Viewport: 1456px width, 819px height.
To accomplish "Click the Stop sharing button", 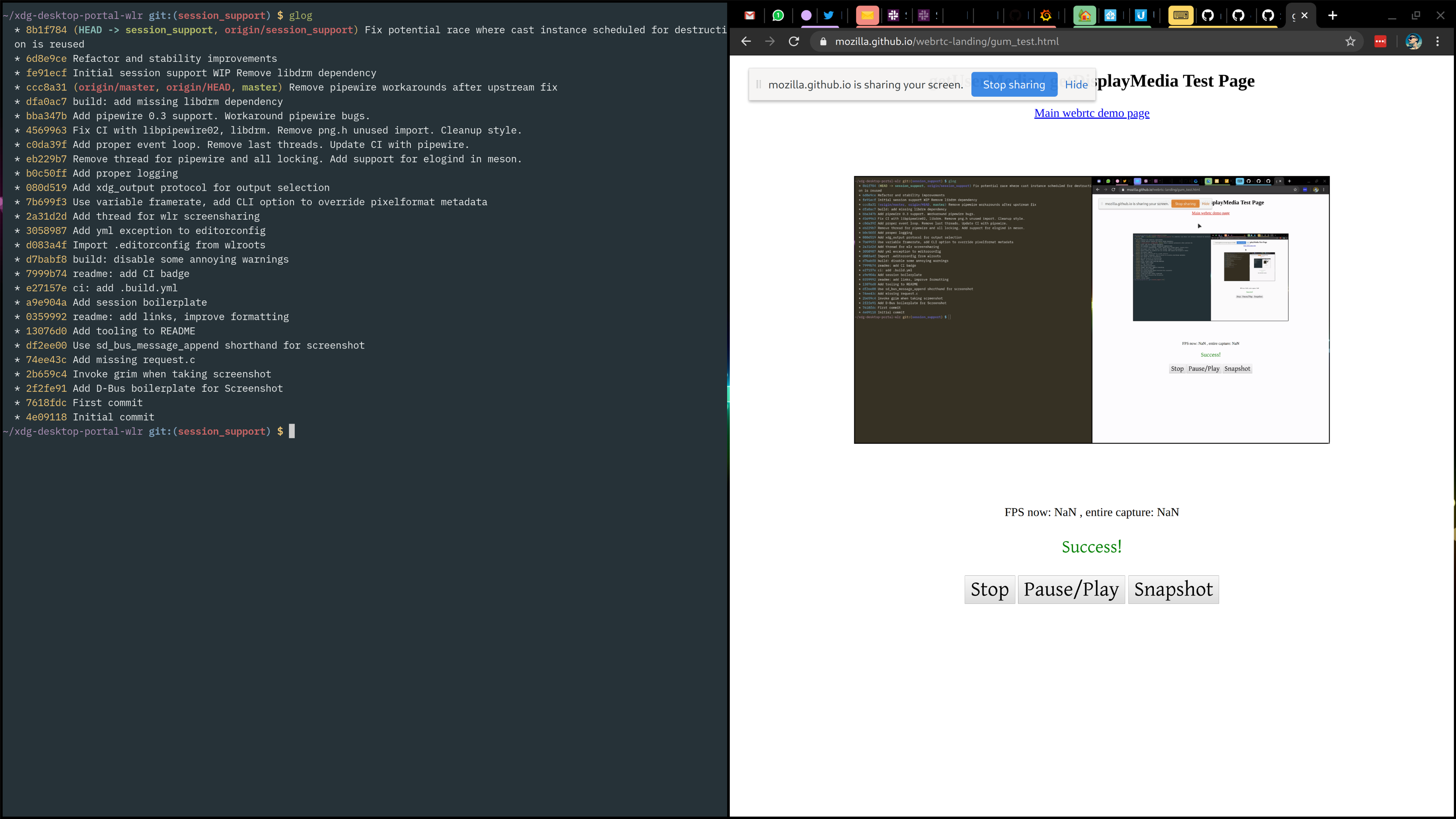I will pyautogui.click(x=1014, y=85).
